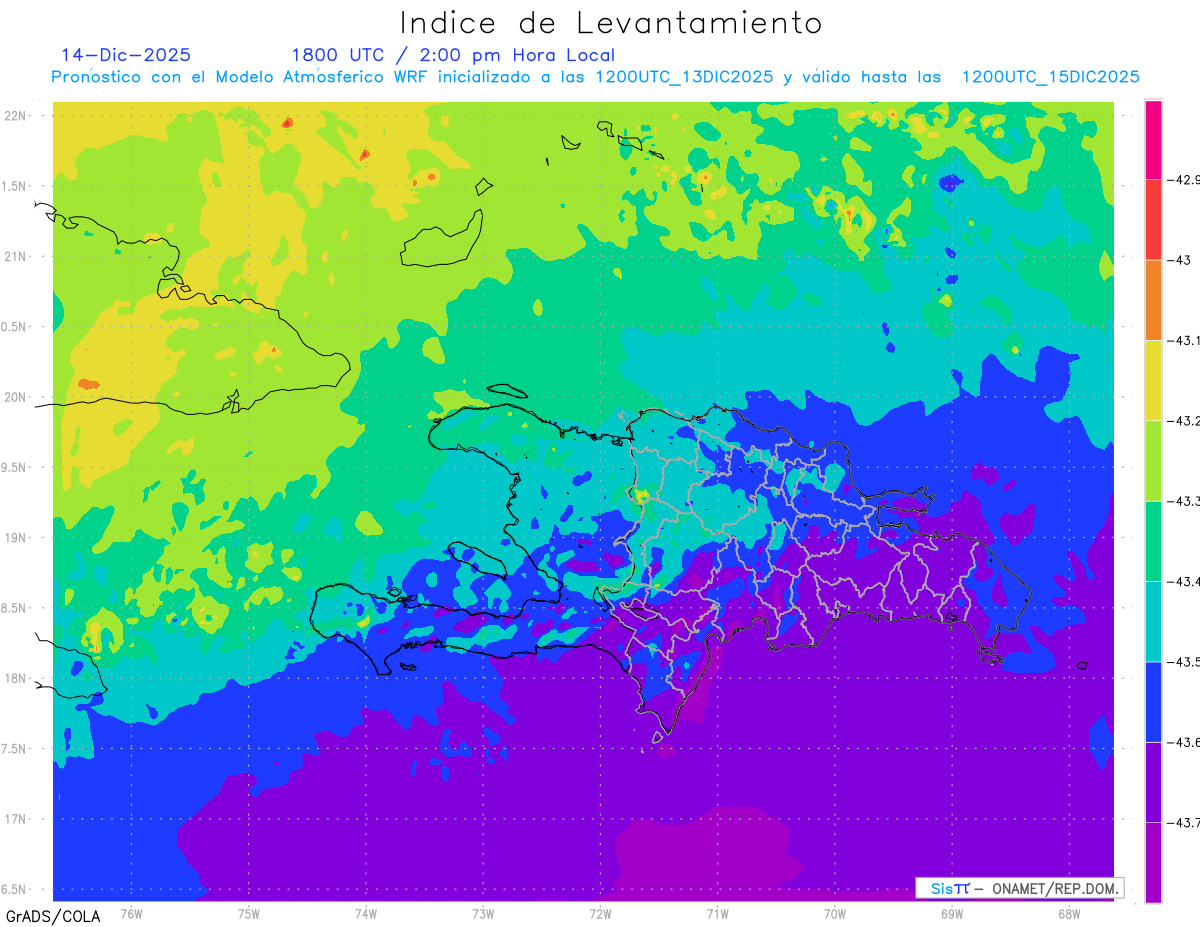Click the 74W longitude axis label
Screen dimensions: 1200x927
click(x=366, y=913)
